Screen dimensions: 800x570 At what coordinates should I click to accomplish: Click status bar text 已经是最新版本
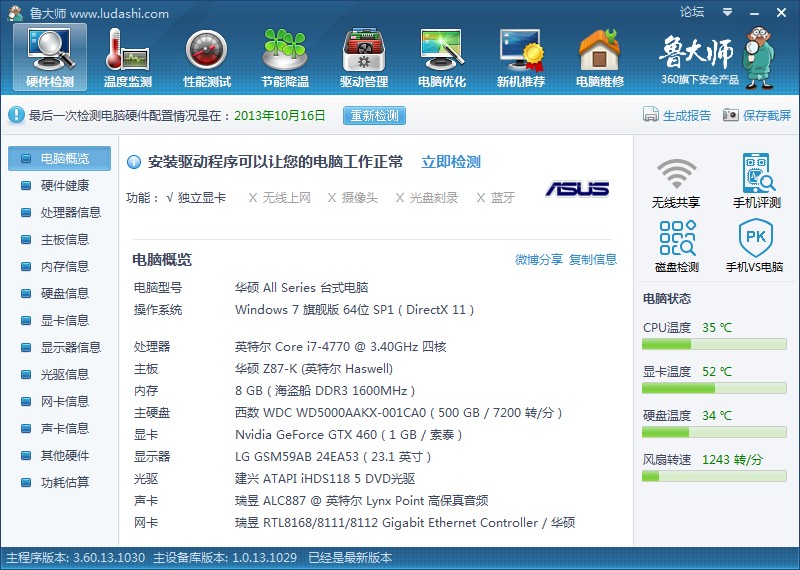pyautogui.click(x=350, y=558)
